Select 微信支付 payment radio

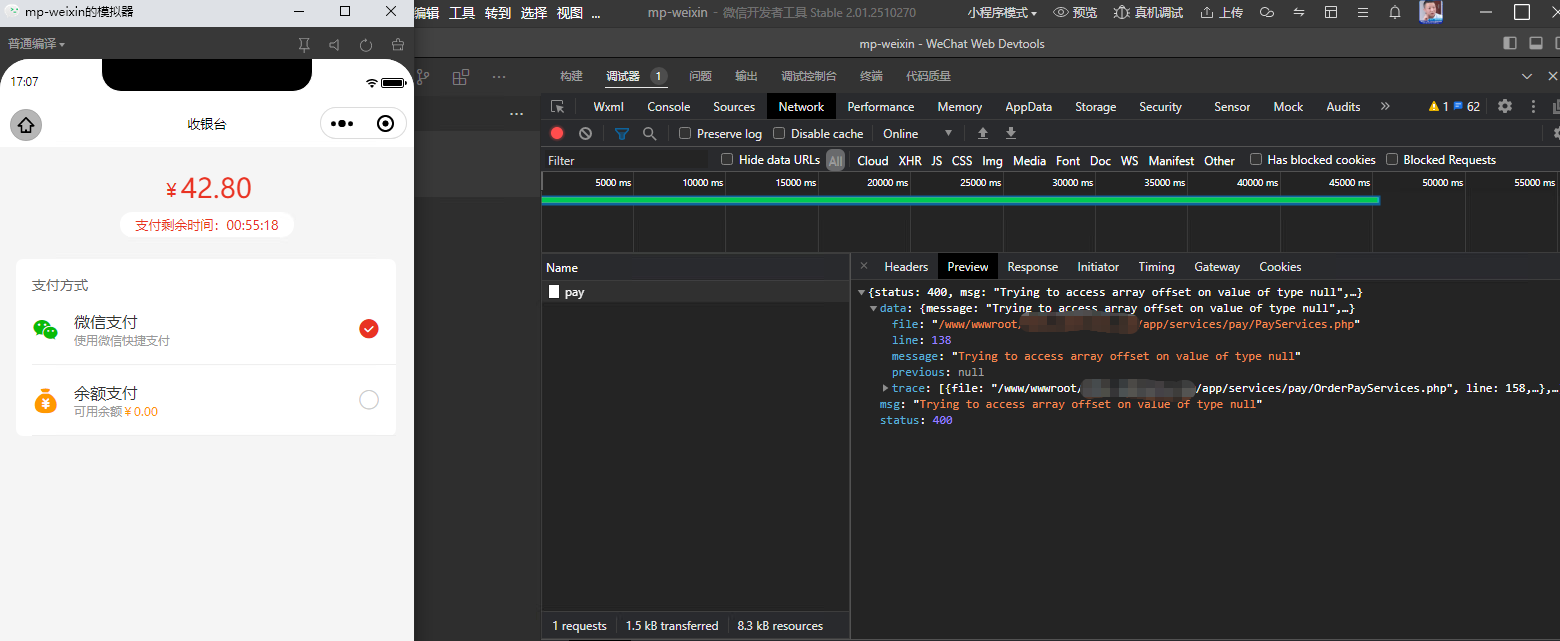click(x=369, y=329)
